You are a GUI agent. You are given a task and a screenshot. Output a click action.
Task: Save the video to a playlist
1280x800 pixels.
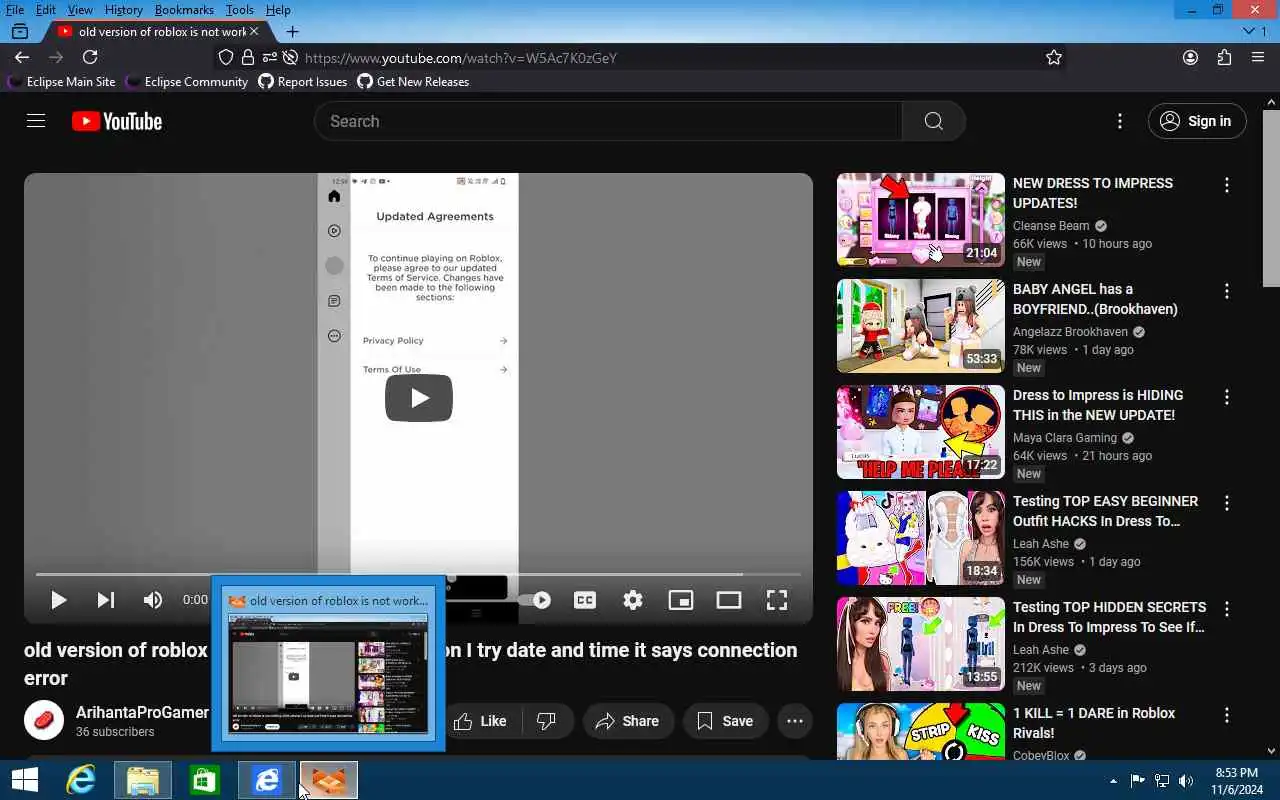click(724, 721)
